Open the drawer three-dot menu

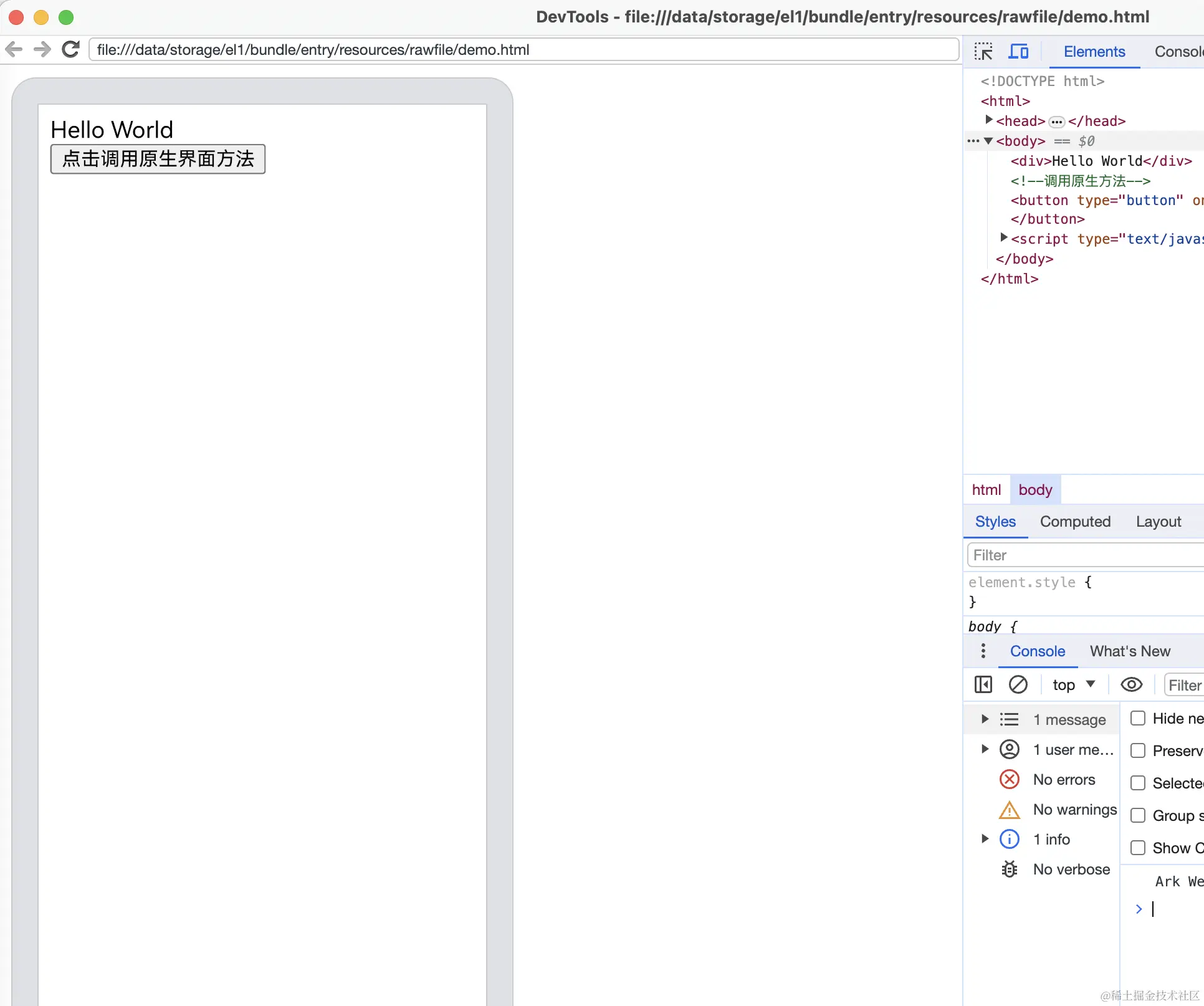pos(983,651)
